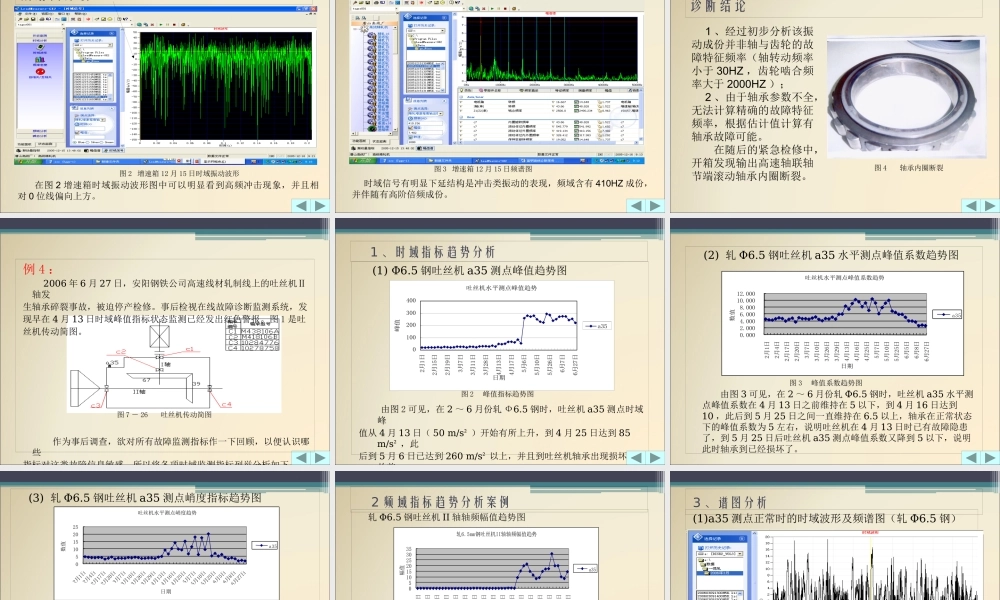This screenshot has width=1000, height=600.
Task: Click previous arrow on 峰值系数趋势图 slide
Action: [x=971, y=457]
